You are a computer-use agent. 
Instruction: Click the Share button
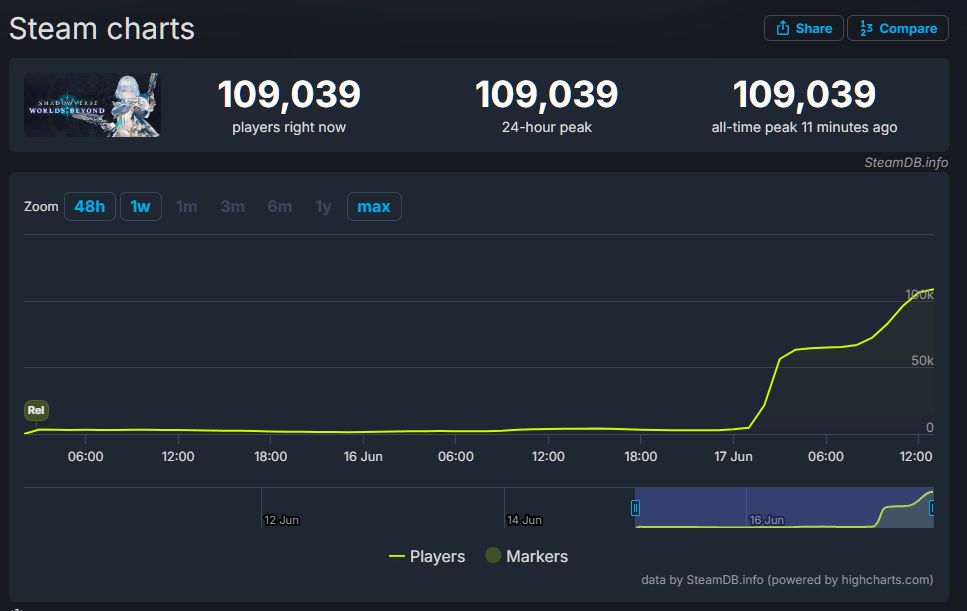(803, 28)
